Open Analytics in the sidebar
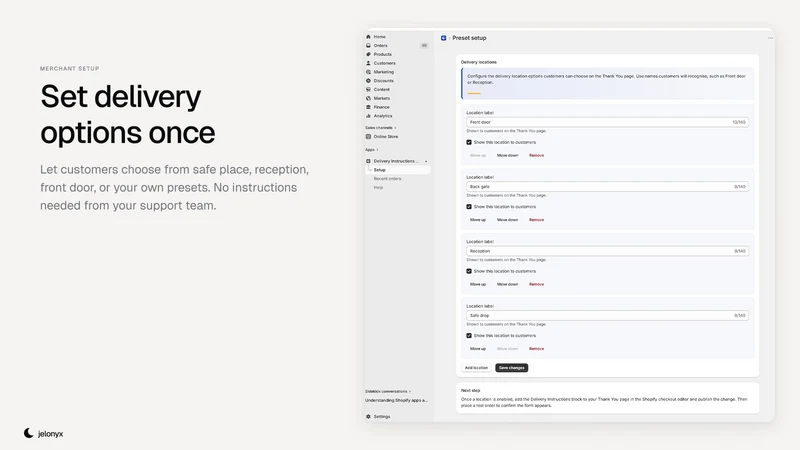This screenshot has width=800, height=450. click(x=383, y=116)
